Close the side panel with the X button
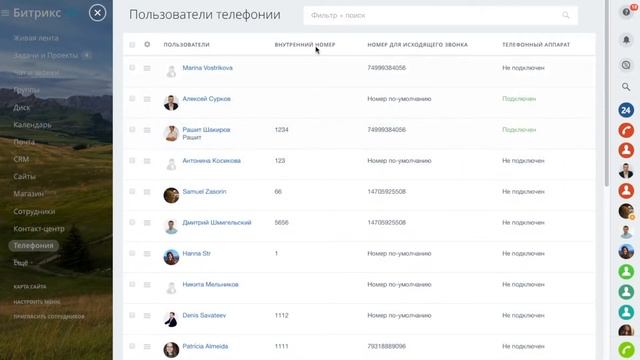The image size is (640, 360). [x=97, y=13]
